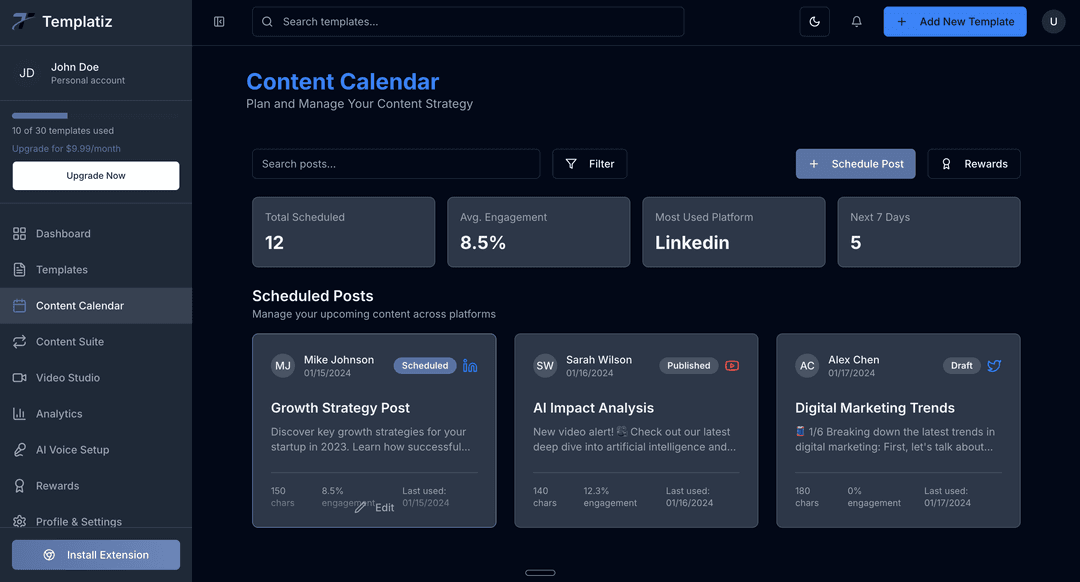Focus the Search posts field
This screenshot has width=1080, height=582.
(396, 164)
